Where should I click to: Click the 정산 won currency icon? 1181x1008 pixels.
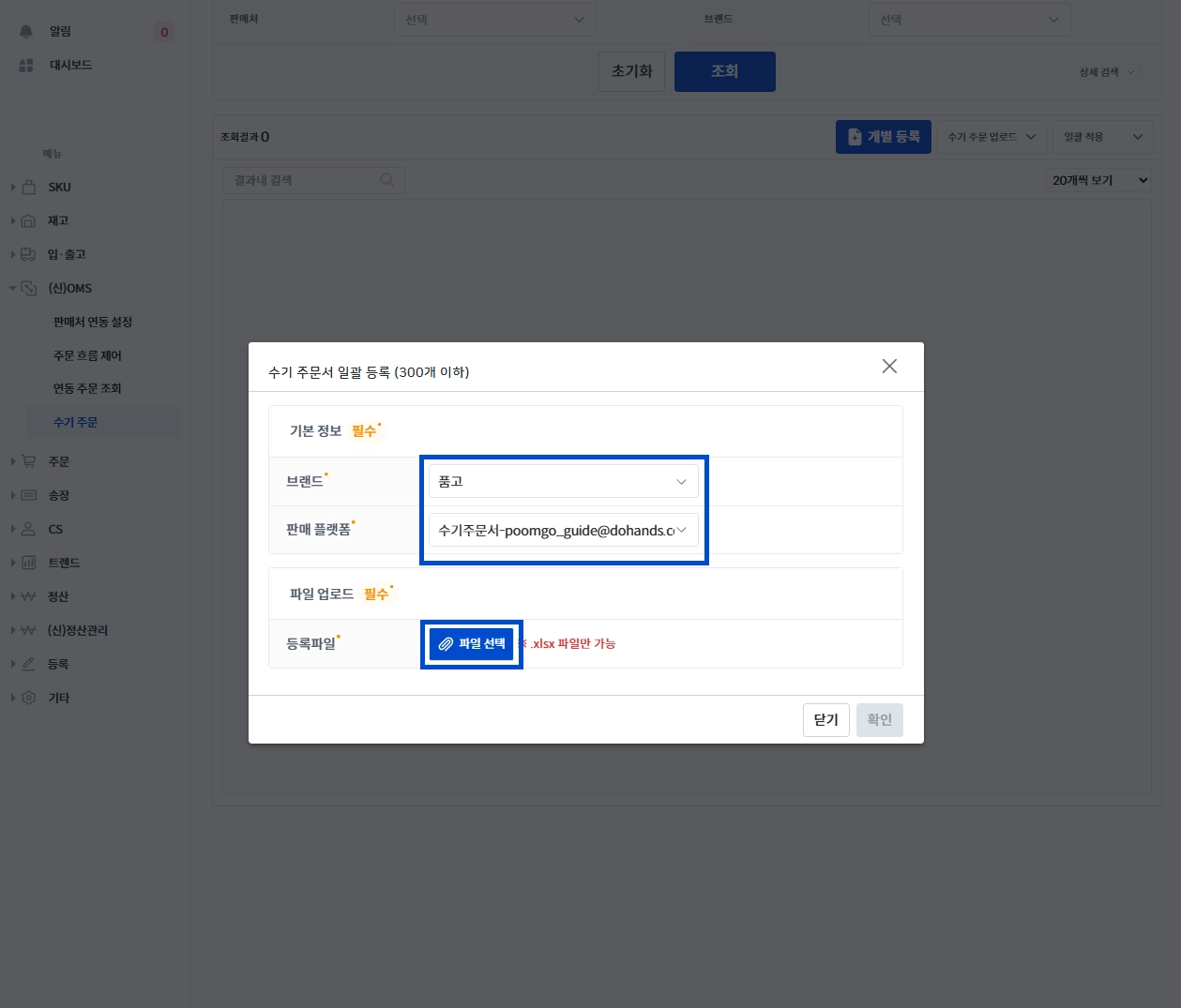coord(29,596)
